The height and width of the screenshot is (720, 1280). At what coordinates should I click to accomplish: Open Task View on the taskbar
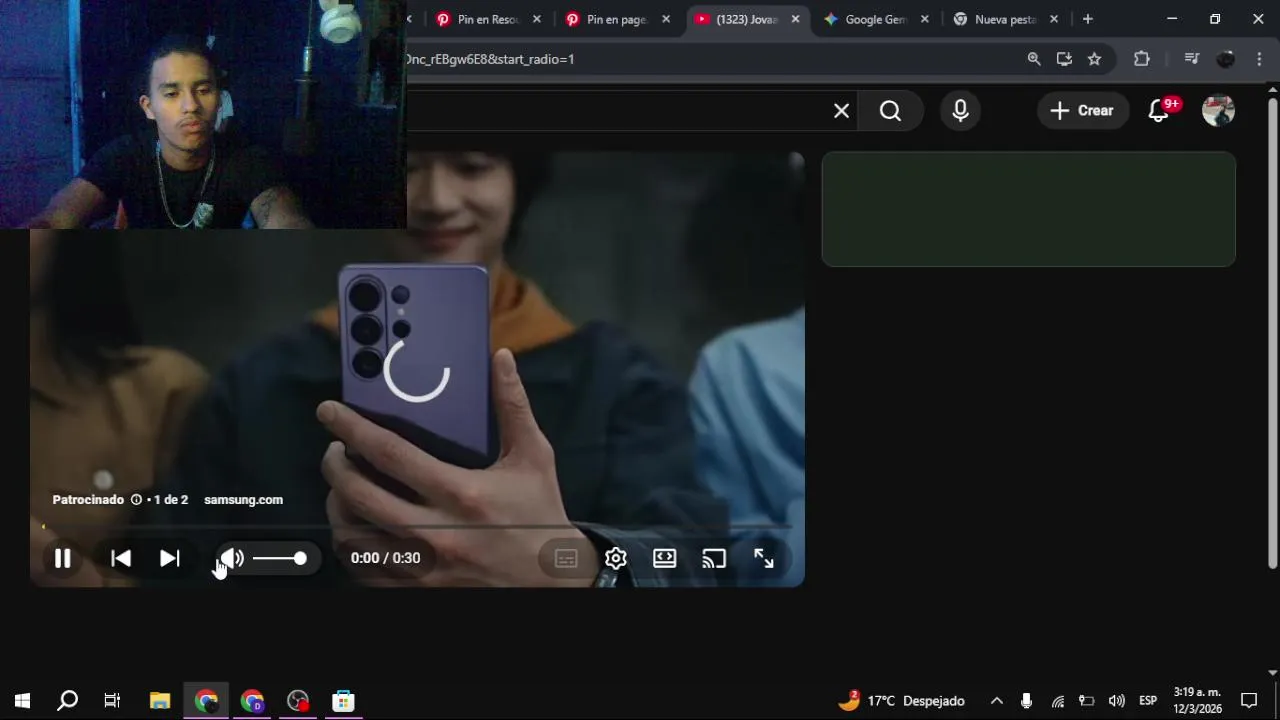click(112, 701)
